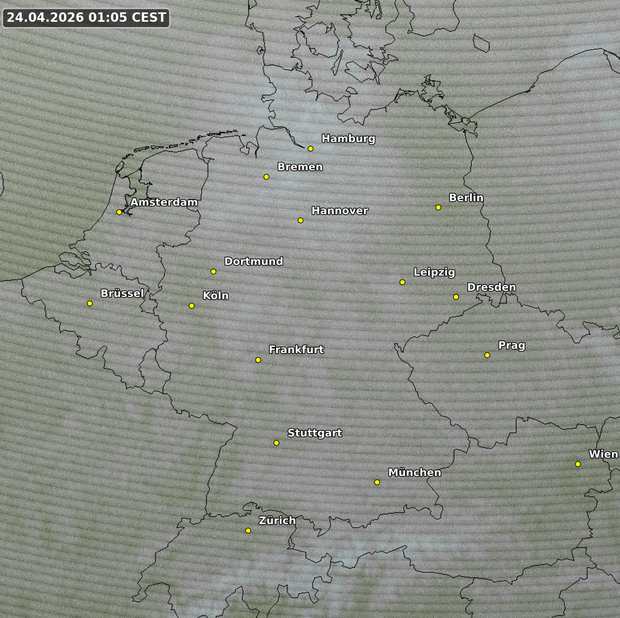
Task: Click the Berlin text label
Action: (466, 198)
